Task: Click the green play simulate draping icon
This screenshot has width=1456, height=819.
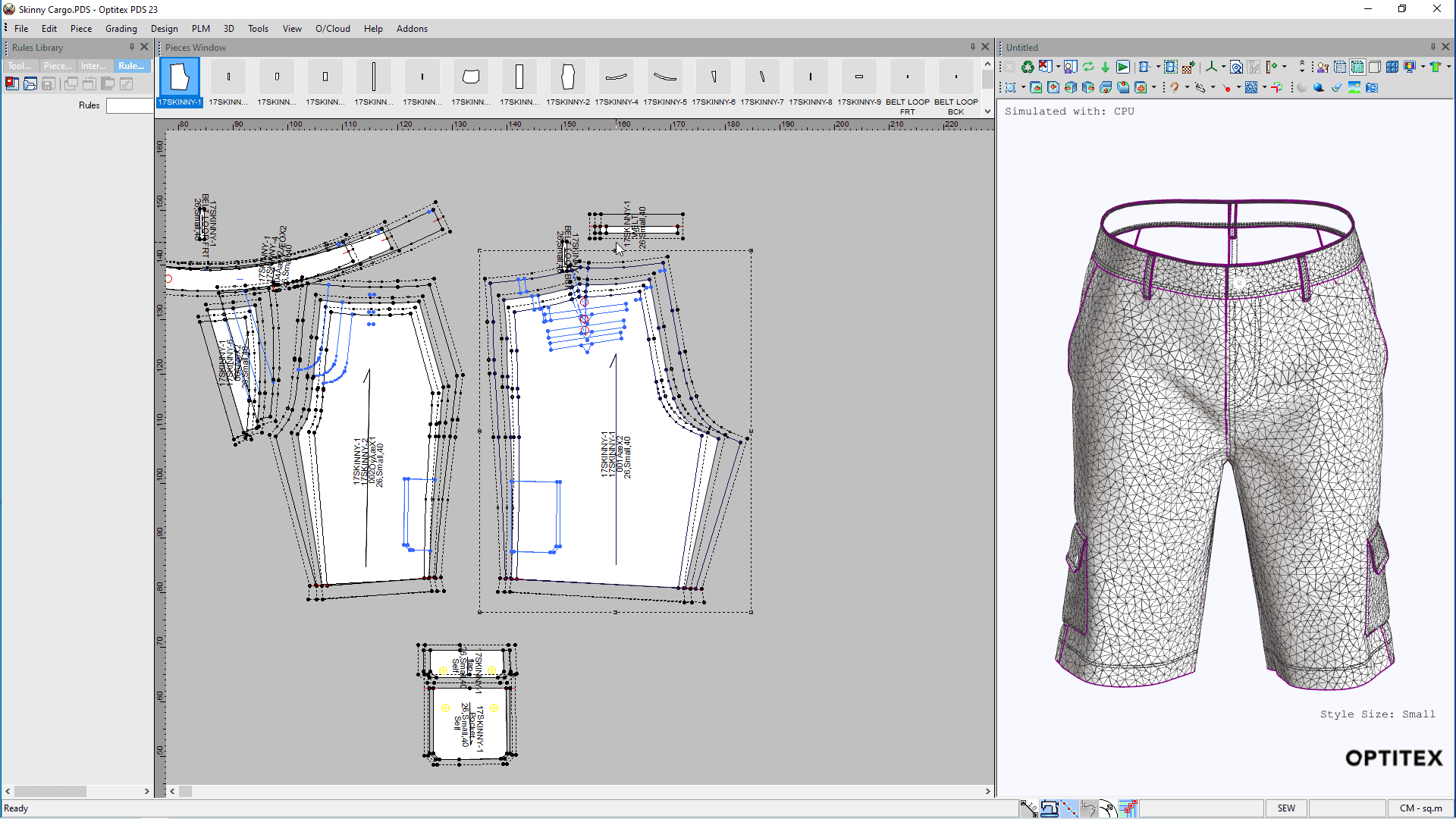Action: tap(1123, 67)
